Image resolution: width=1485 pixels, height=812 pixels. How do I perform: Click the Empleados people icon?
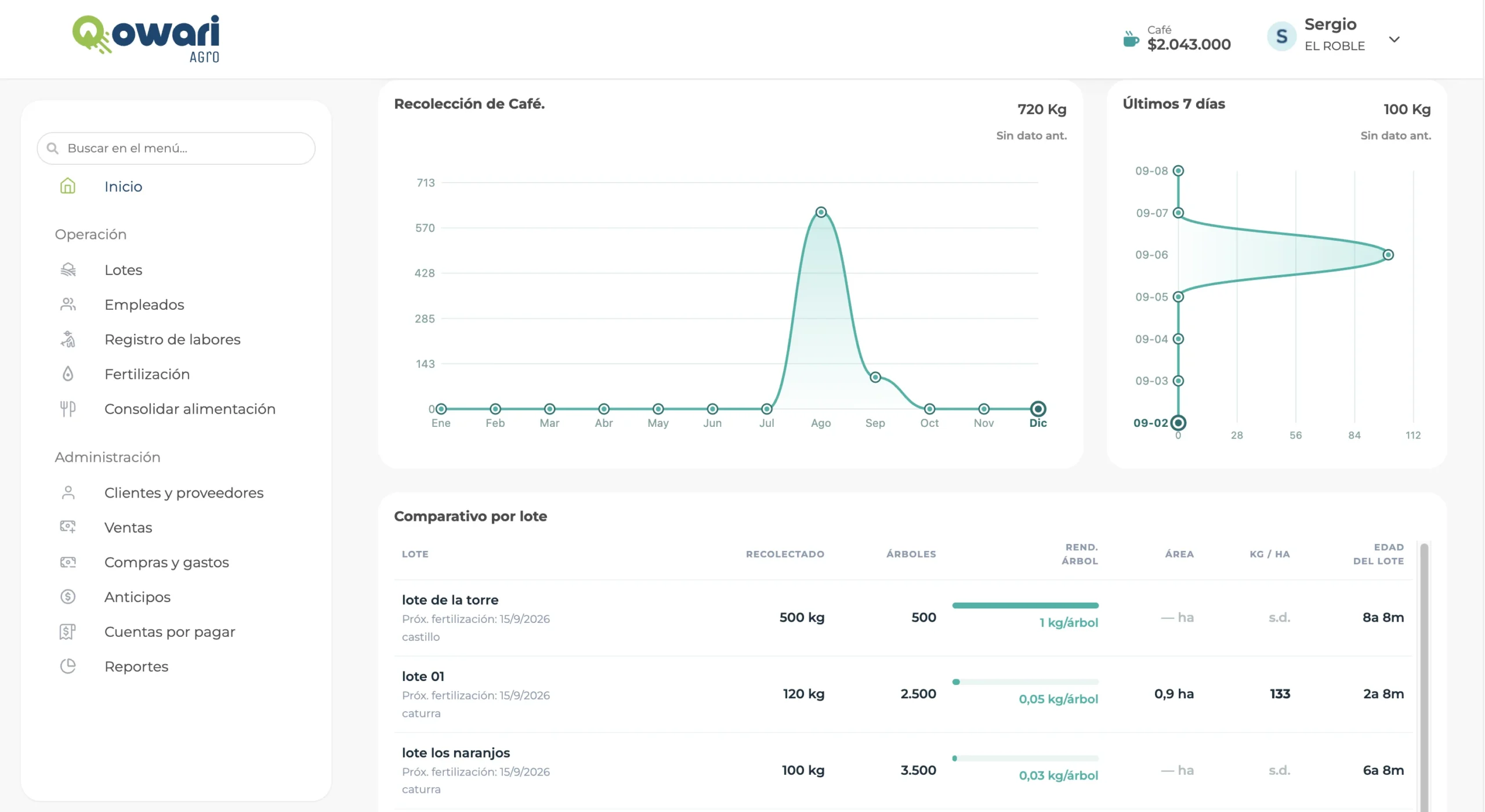[68, 304]
